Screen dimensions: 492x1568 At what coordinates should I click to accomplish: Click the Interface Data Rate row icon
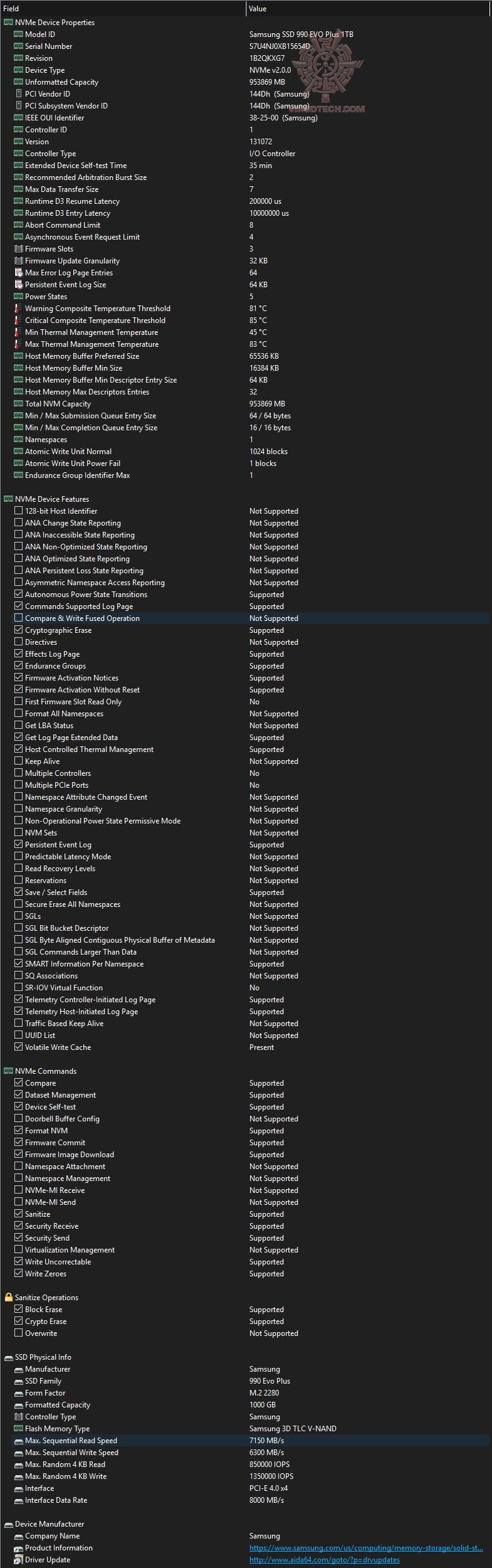pos(18,1500)
